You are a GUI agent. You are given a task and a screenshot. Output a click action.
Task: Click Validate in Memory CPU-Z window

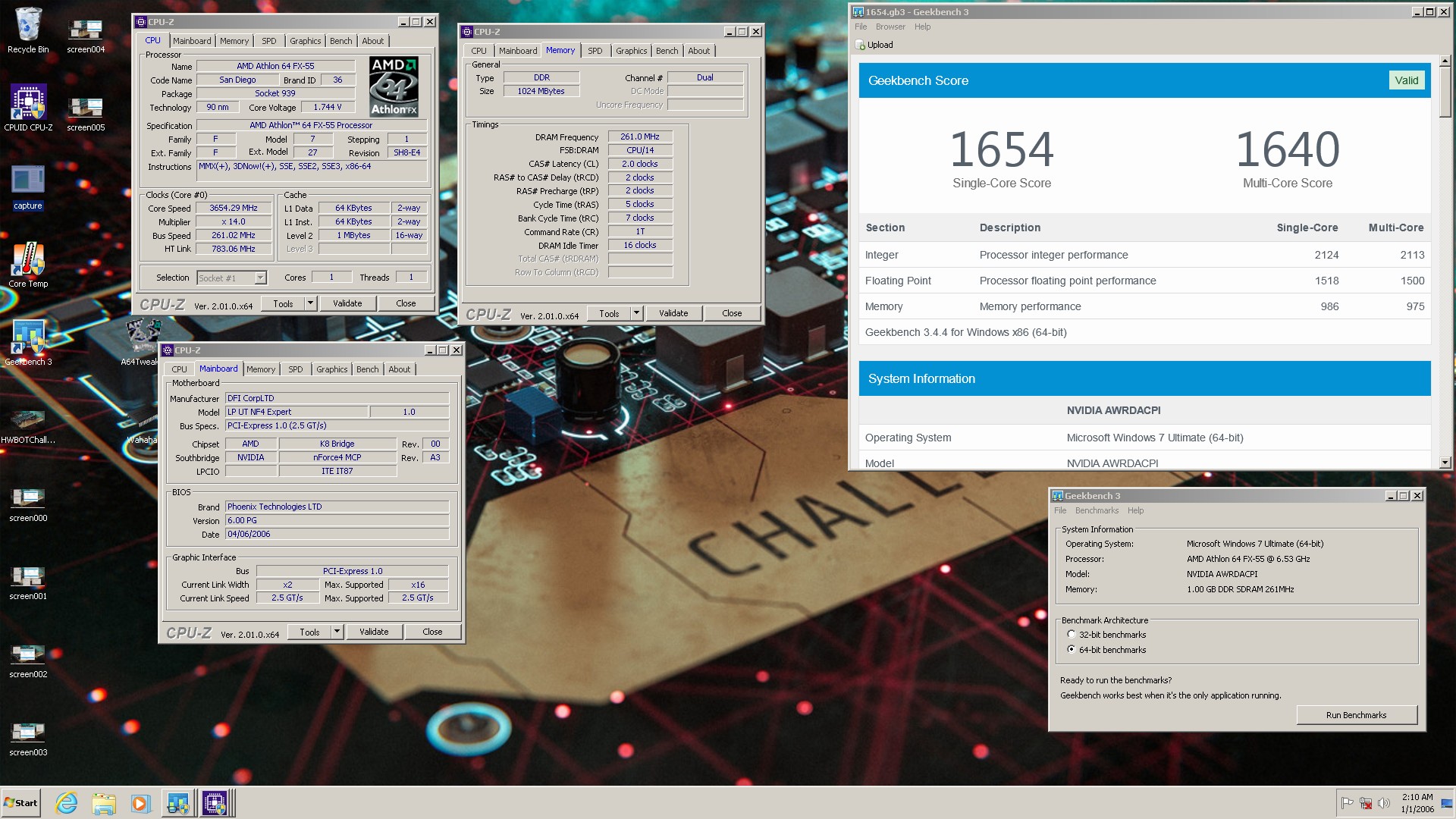pos(673,313)
